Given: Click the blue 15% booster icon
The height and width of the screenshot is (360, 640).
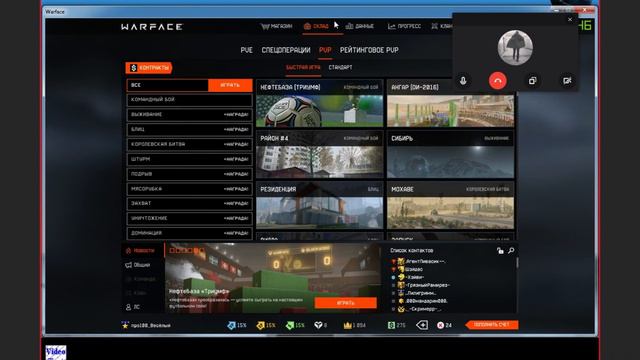Looking at the screenshot, I should click(x=231, y=325).
